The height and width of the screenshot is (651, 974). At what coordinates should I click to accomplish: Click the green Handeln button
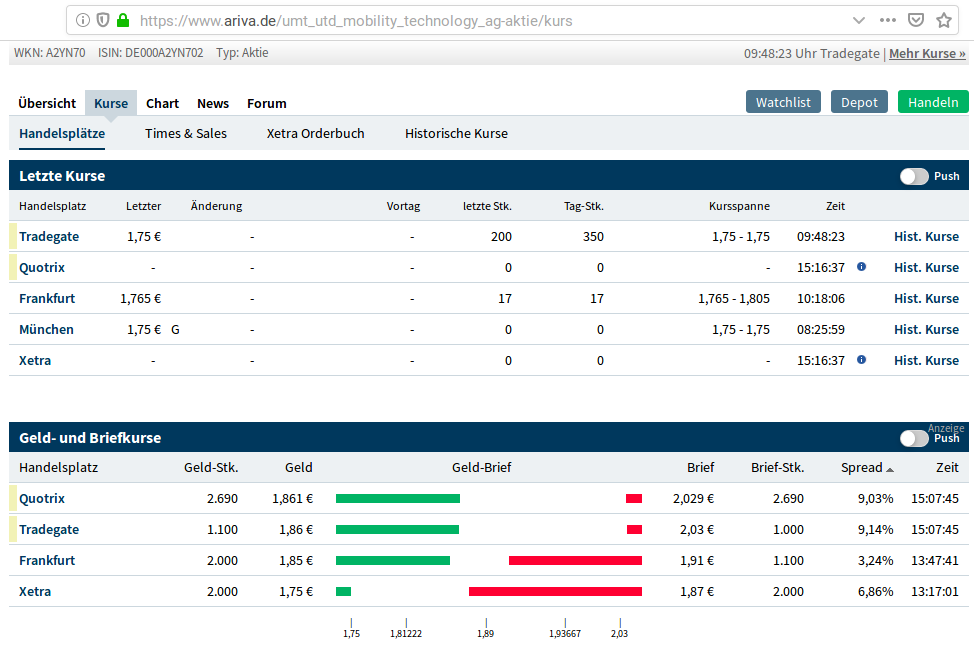(x=932, y=102)
